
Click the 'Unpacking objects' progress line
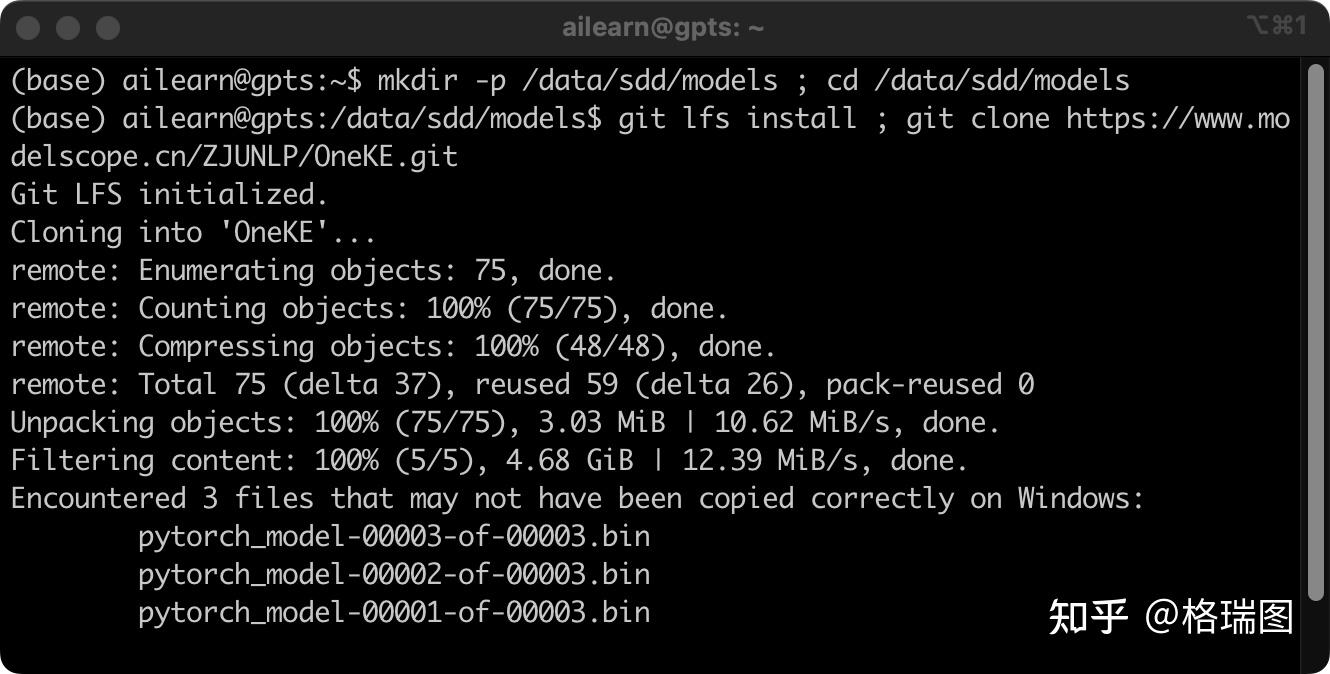click(505, 423)
